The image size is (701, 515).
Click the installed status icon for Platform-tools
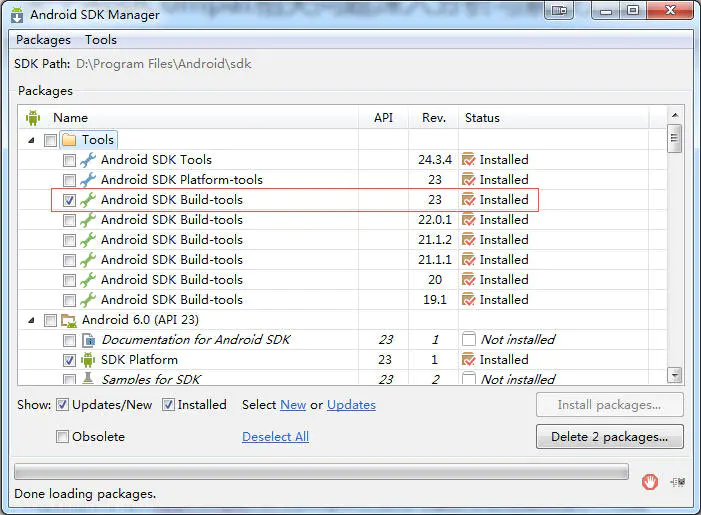coord(469,180)
